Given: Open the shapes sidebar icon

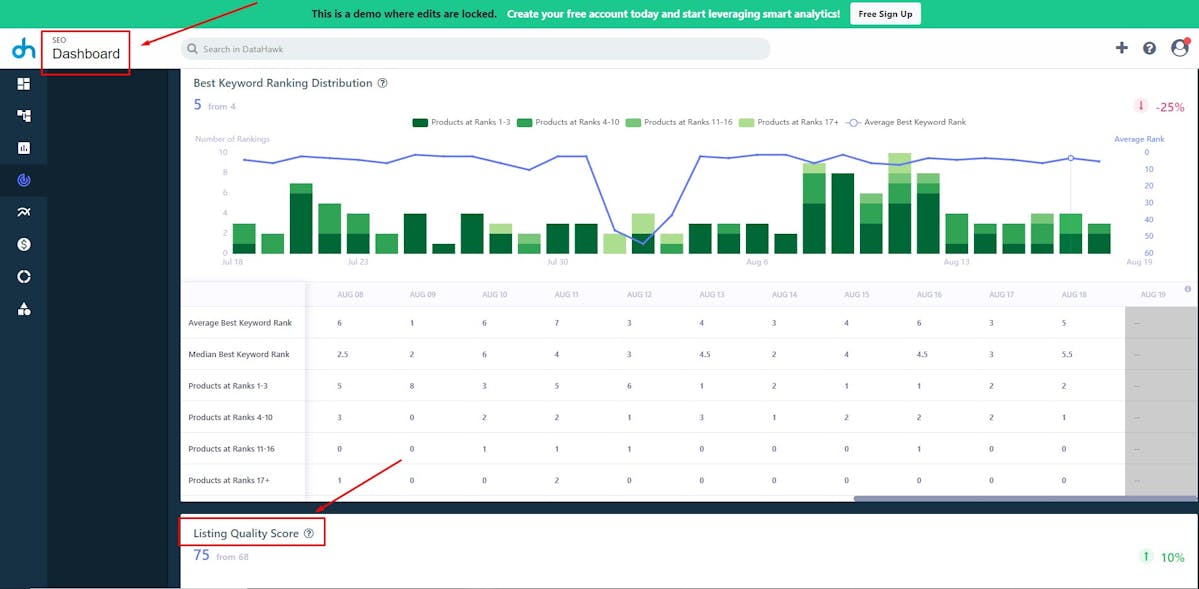Looking at the screenshot, I should coord(24,309).
